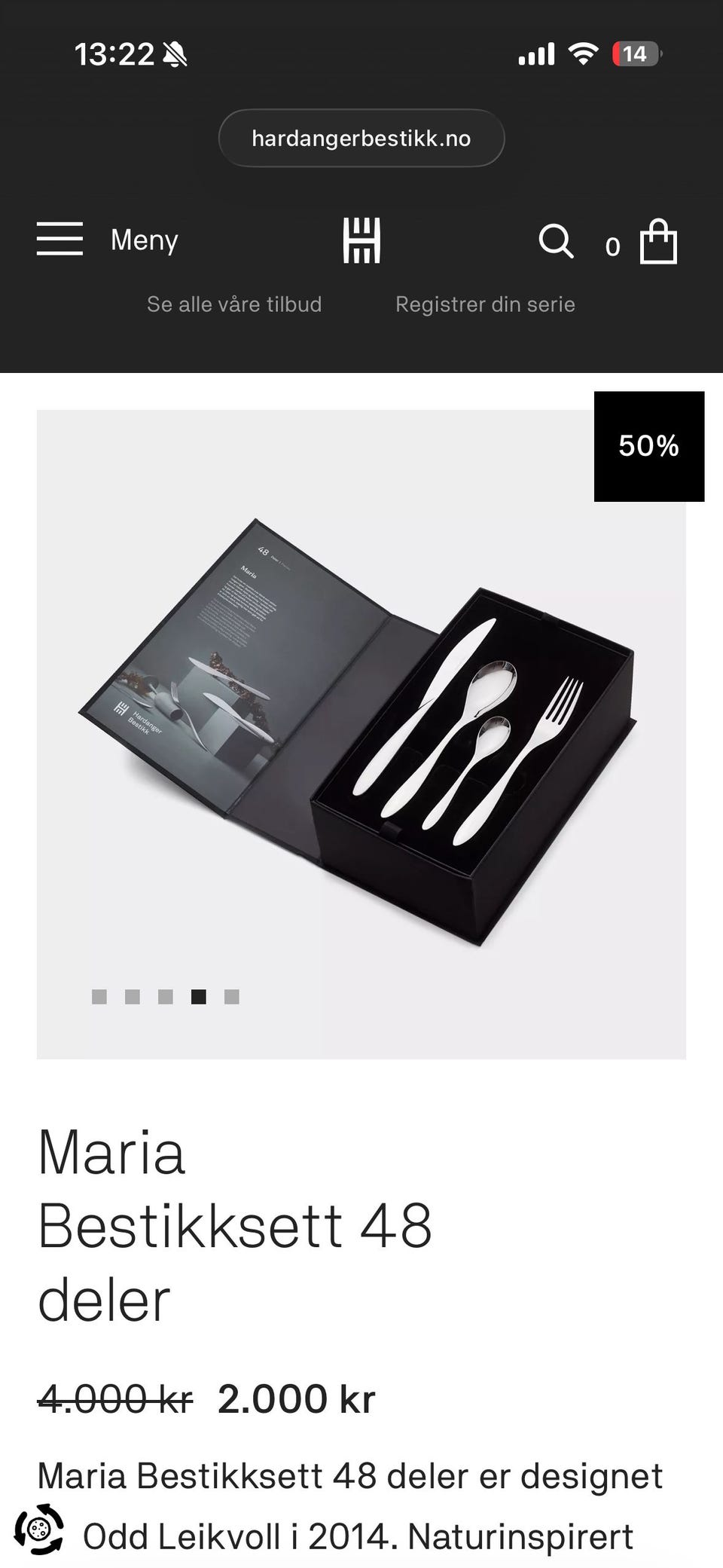
Task: Tap the battery indicator showing 14
Action: click(x=637, y=53)
